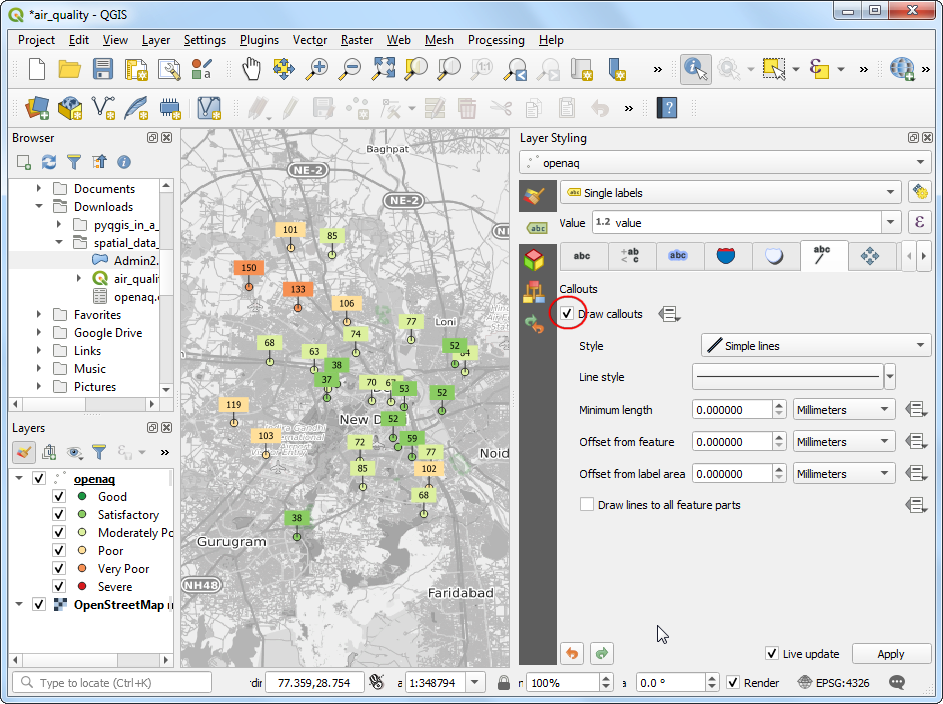Expand the Favorites item in Browser
Viewport: 943px width, 704px height.
tap(39, 315)
